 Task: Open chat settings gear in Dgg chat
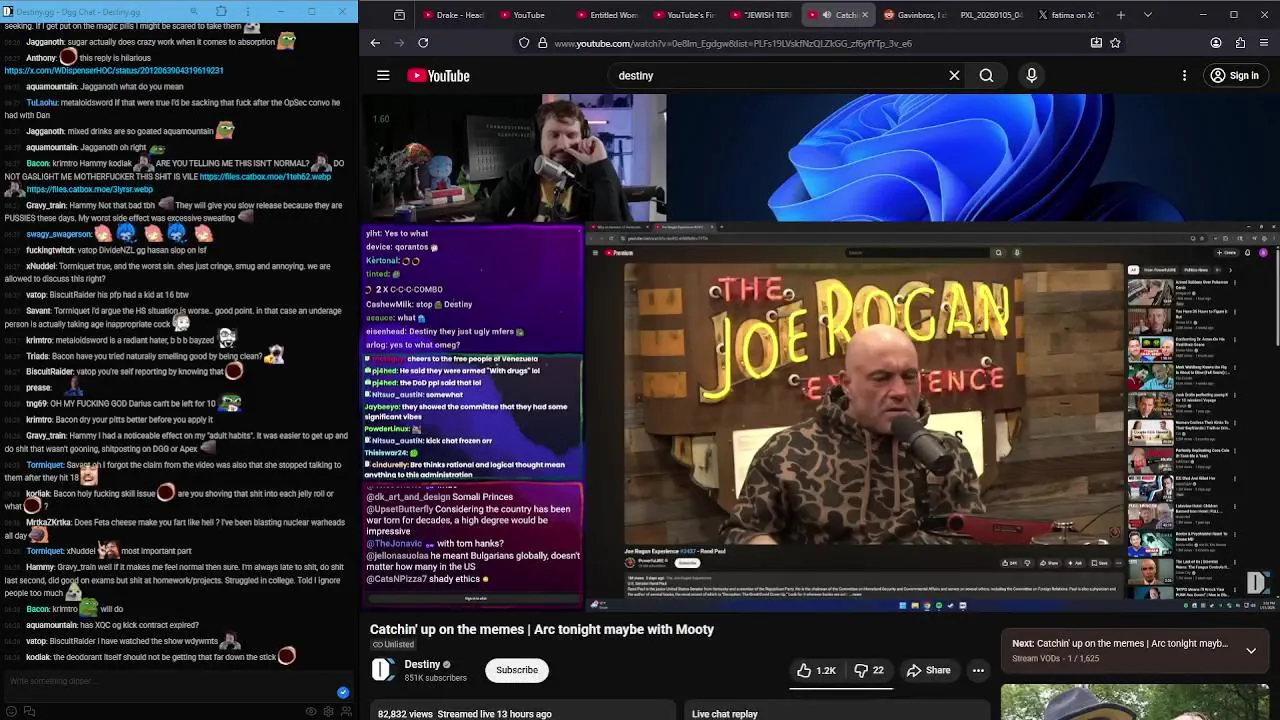329,711
